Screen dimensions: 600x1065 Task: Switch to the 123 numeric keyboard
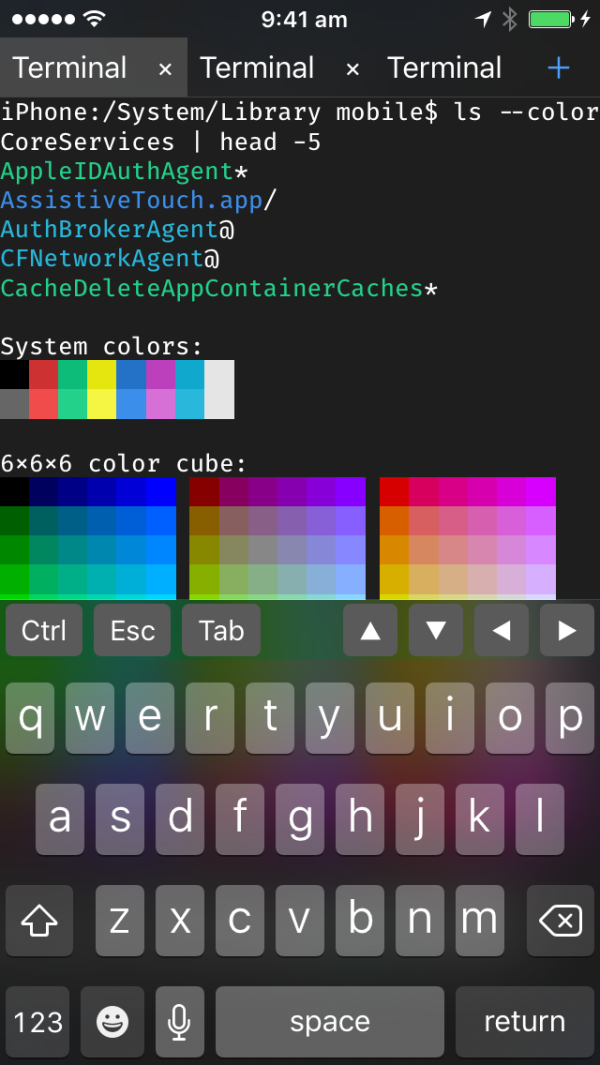(x=38, y=1021)
